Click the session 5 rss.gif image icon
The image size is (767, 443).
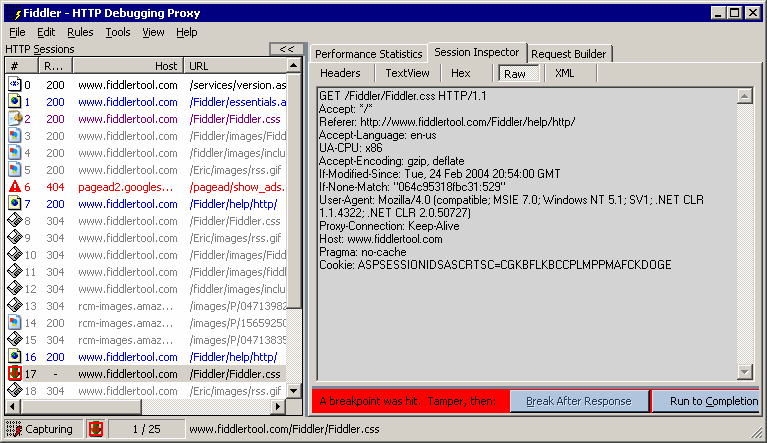coord(15,170)
